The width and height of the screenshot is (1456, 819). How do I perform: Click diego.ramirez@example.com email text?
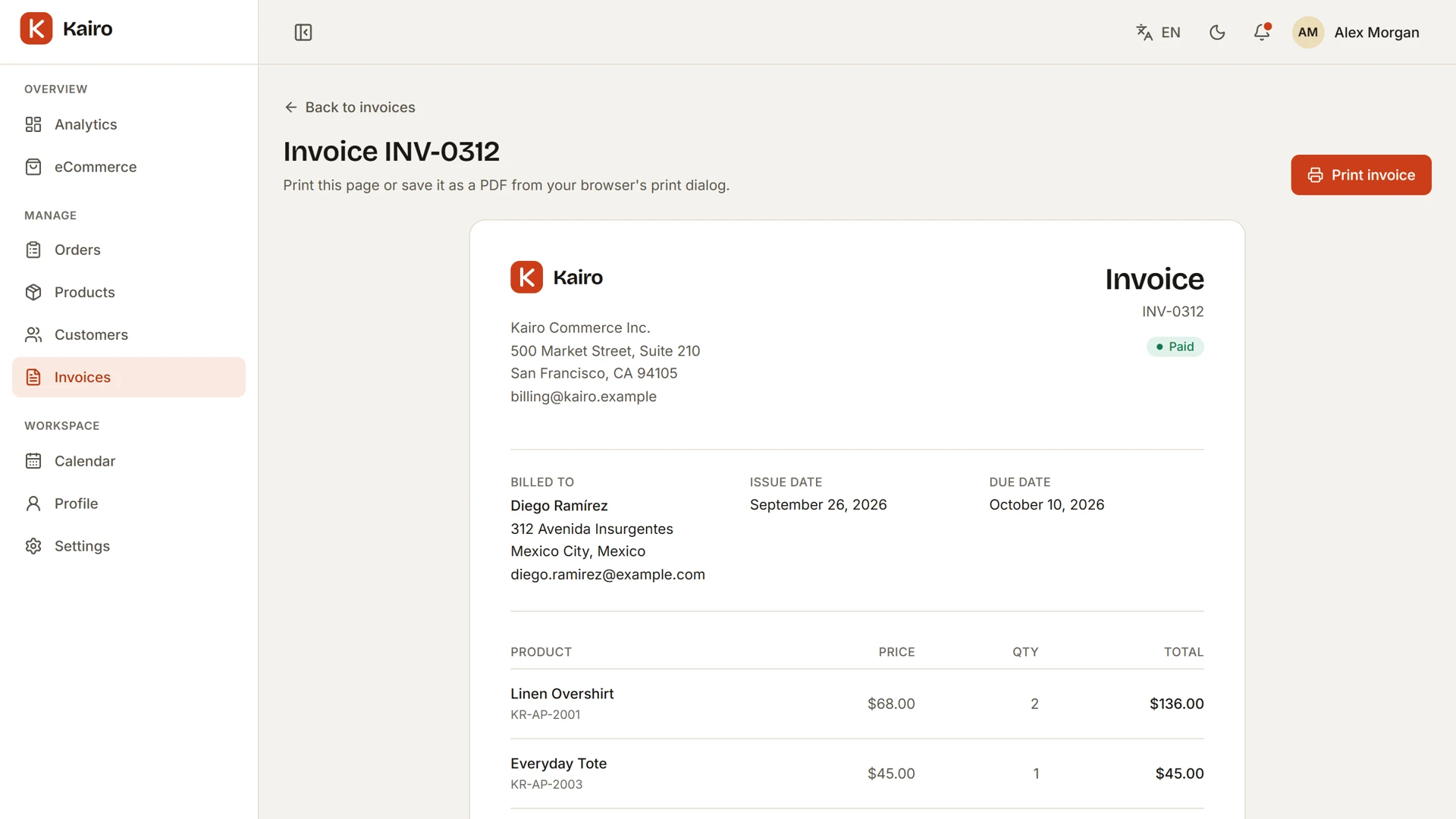point(607,575)
